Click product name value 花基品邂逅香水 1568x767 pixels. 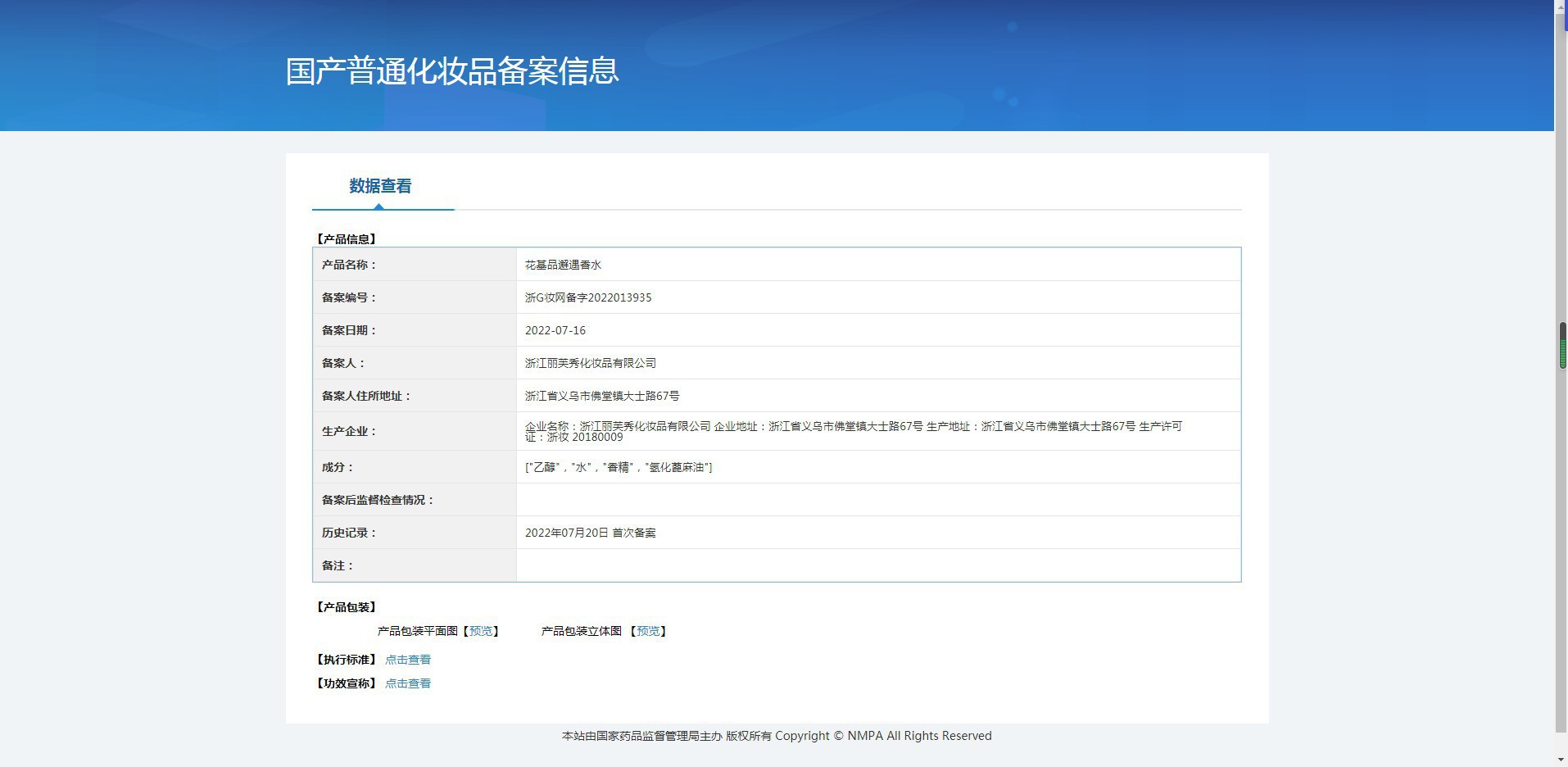pyautogui.click(x=563, y=265)
